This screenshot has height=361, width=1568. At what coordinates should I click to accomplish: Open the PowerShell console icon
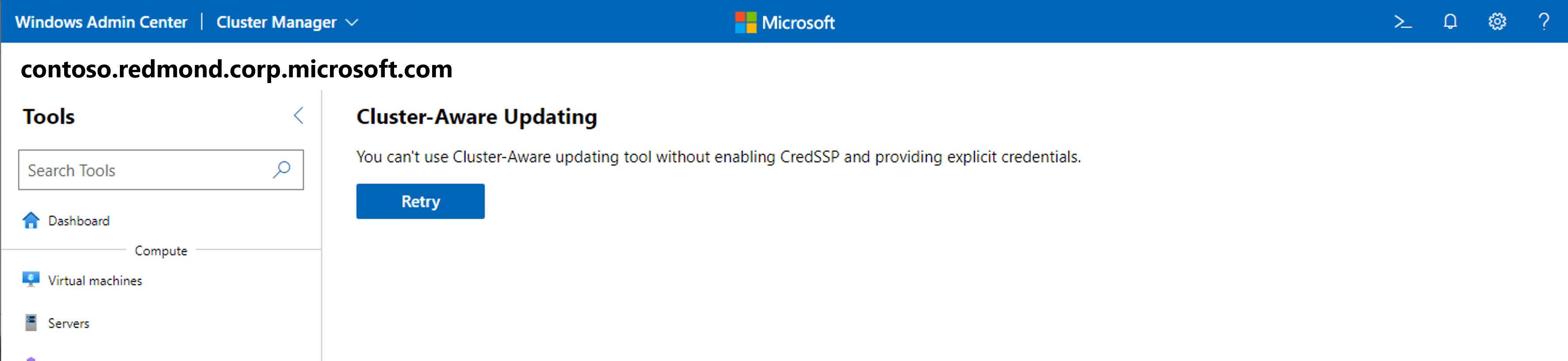coord(1403,21)
